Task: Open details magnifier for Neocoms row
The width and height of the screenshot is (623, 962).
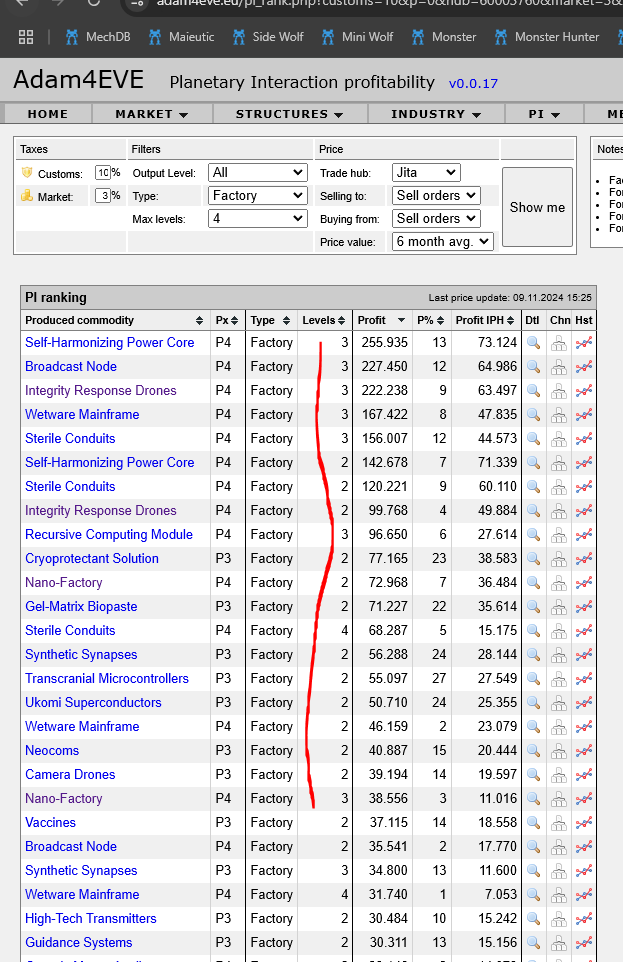Action: pos(533,751)
